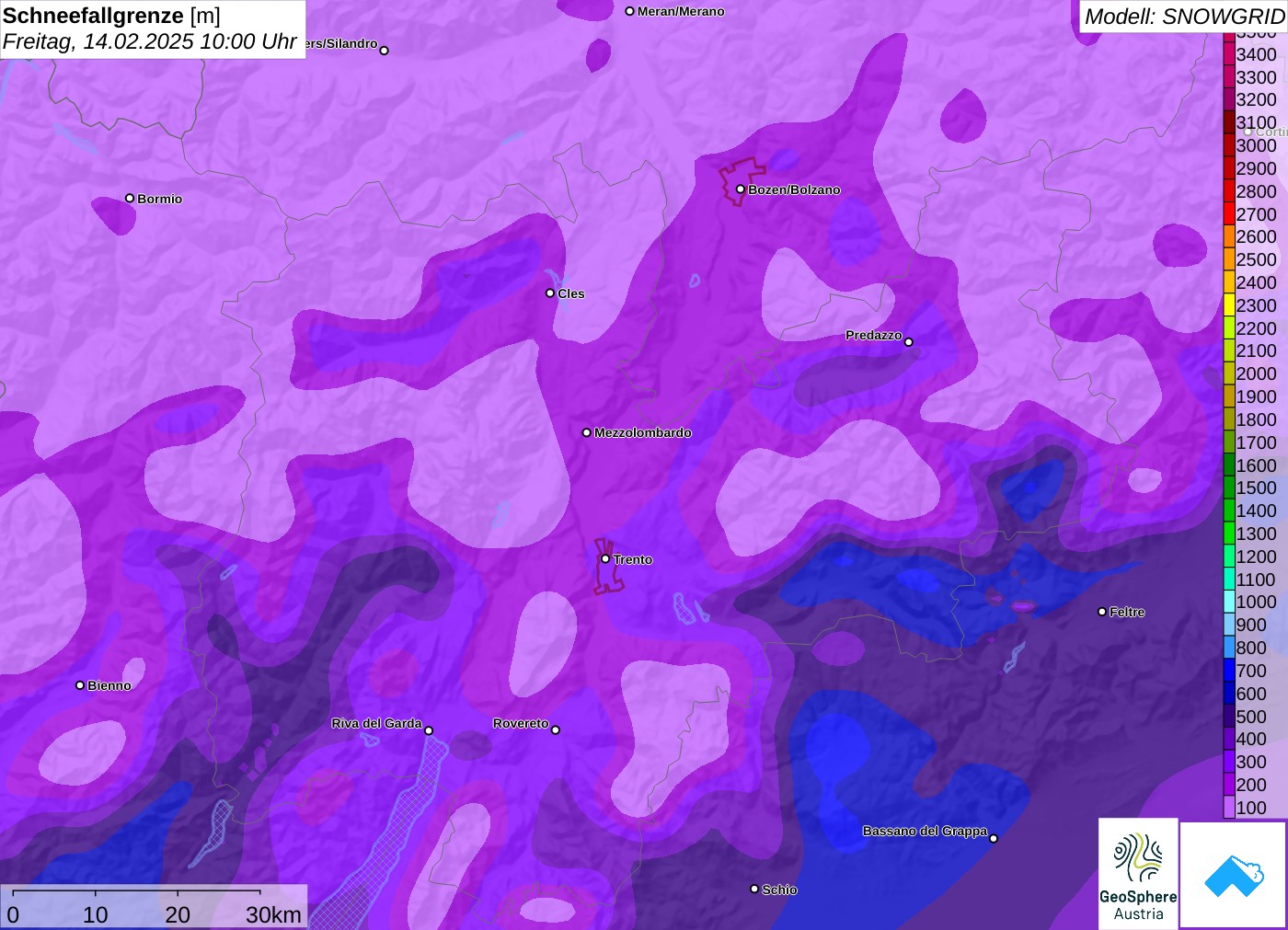Click the Mezzolombardo label text
Viewport: 1288px width, 930px height.
tap(643, 432)
